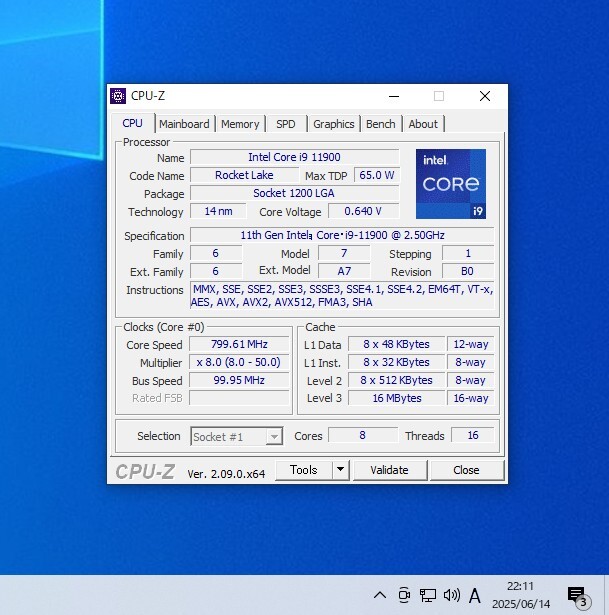609x615 pixels.
Task: Click the Tools button
Action: pos(304,470)
